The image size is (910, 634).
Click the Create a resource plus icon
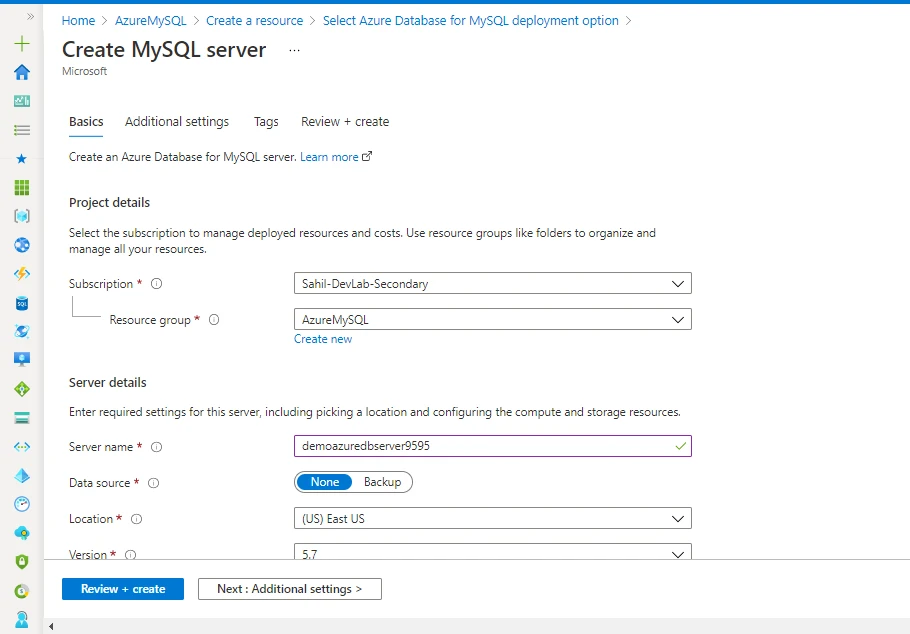[21, 43]
